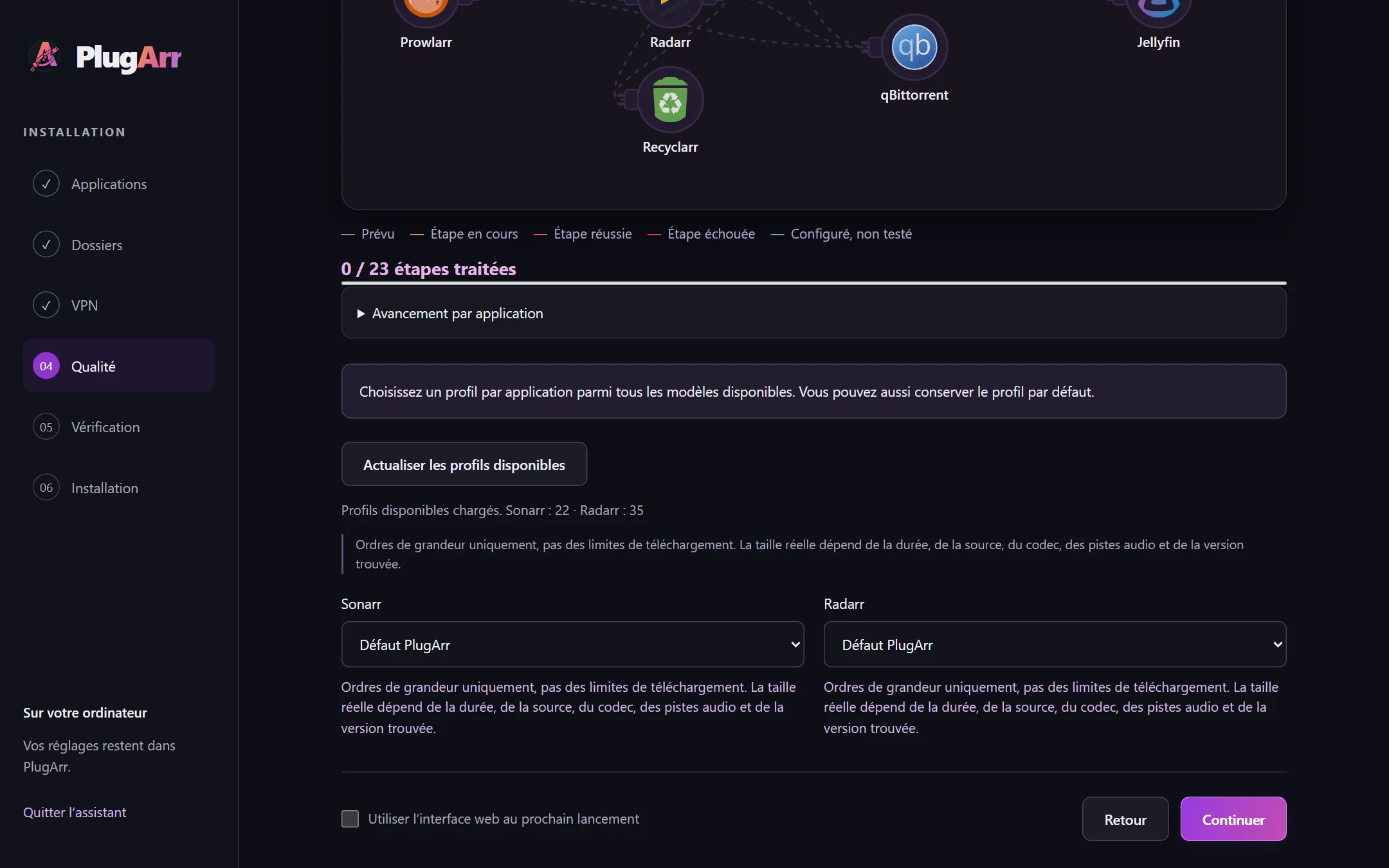Click the '0 / 23 étapes traitées' text
1389x868 pixels.
428,269
